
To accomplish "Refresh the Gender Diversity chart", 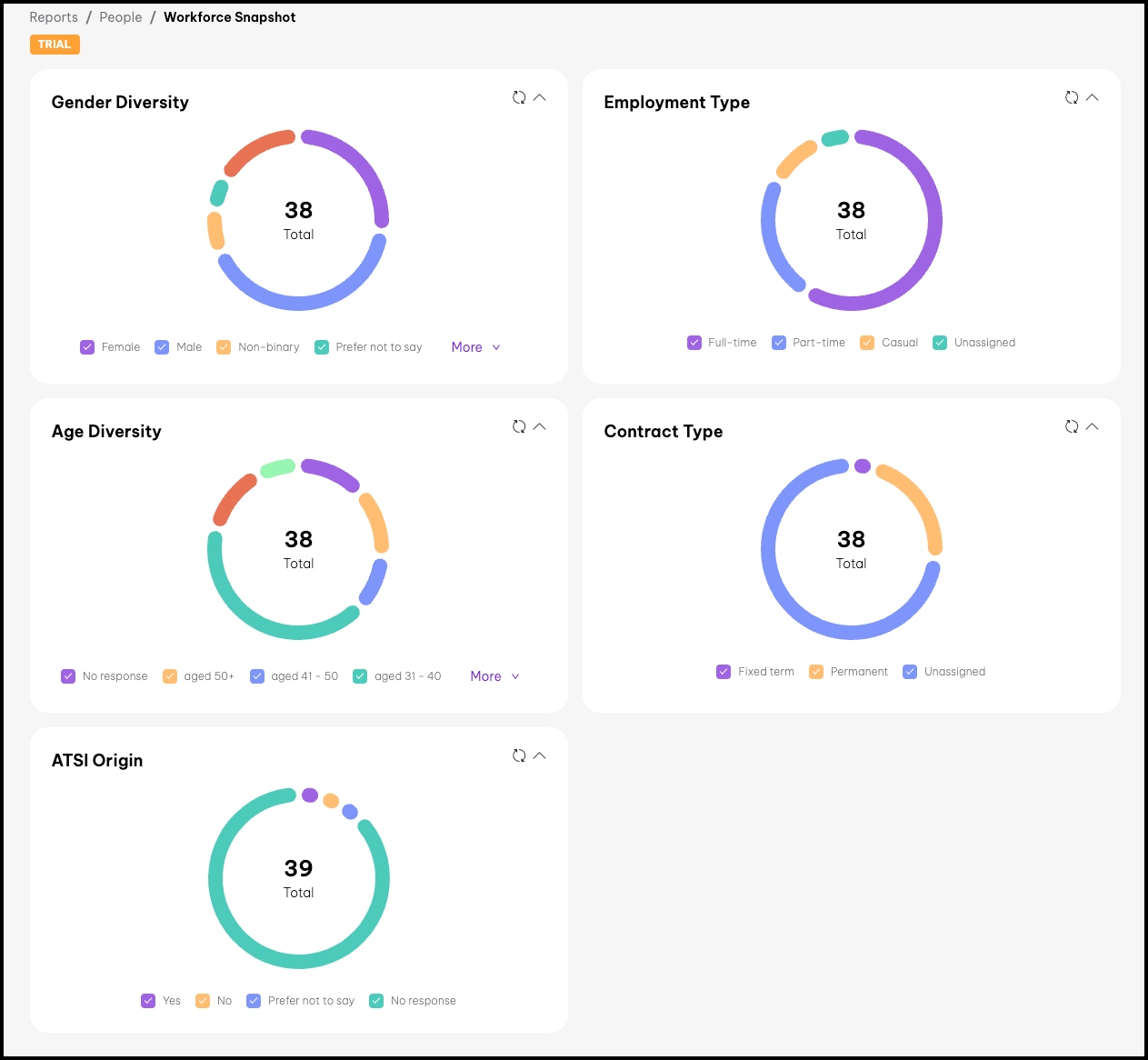I will 519,97.
